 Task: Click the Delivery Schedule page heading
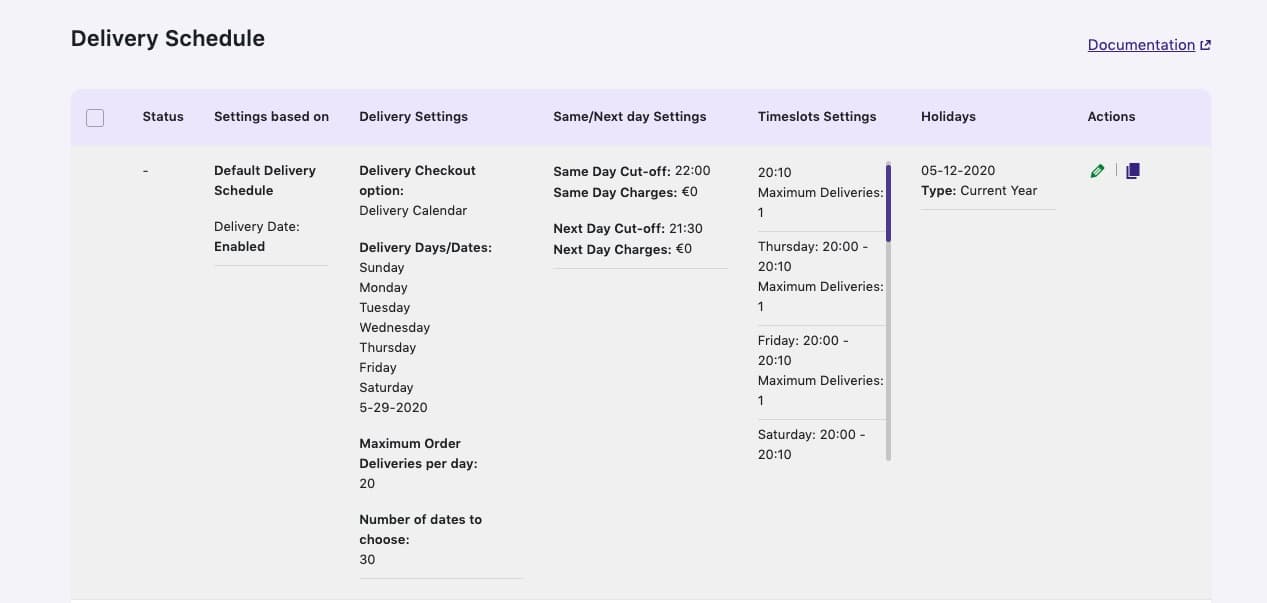pyautogui.click(x=168, y=39)
